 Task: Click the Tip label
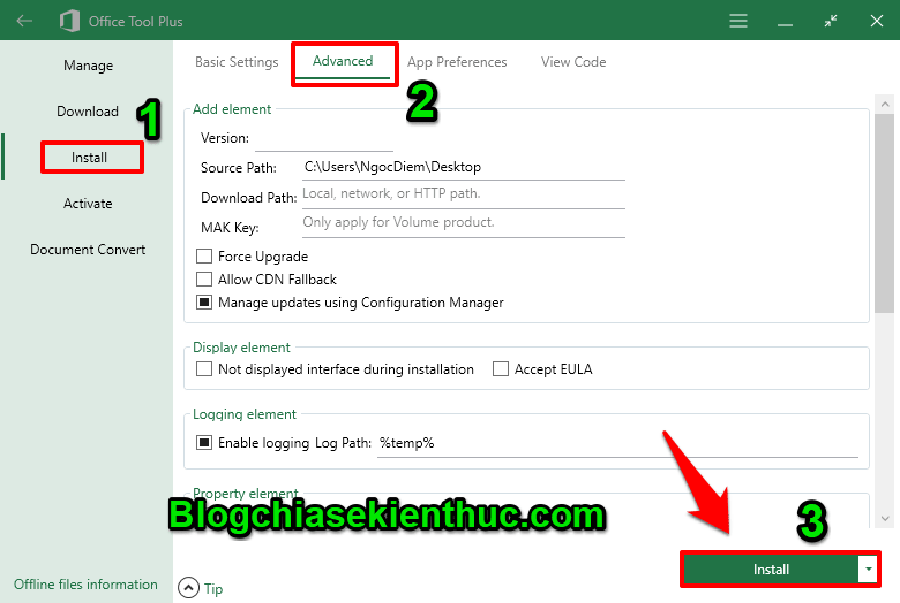[x=214, y=589]
